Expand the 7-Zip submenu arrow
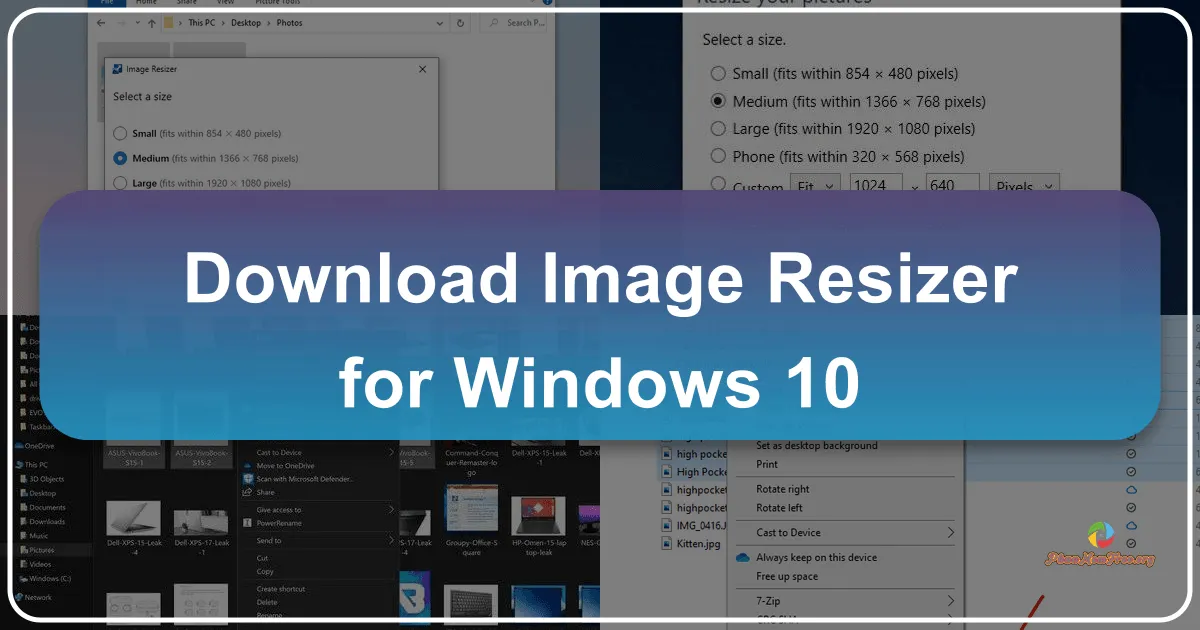The width and height of the screenshot is (1200, 630). pos(950,601)
